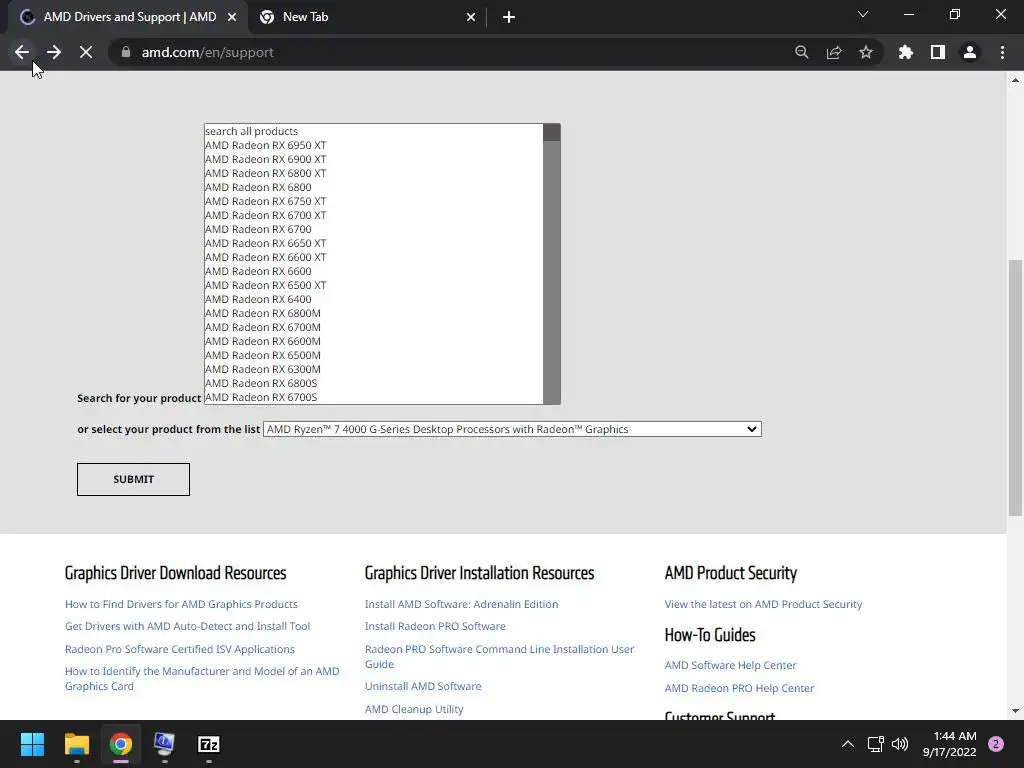
Task: Go forward with the browser forward arrow
Action: pos(54,52)
